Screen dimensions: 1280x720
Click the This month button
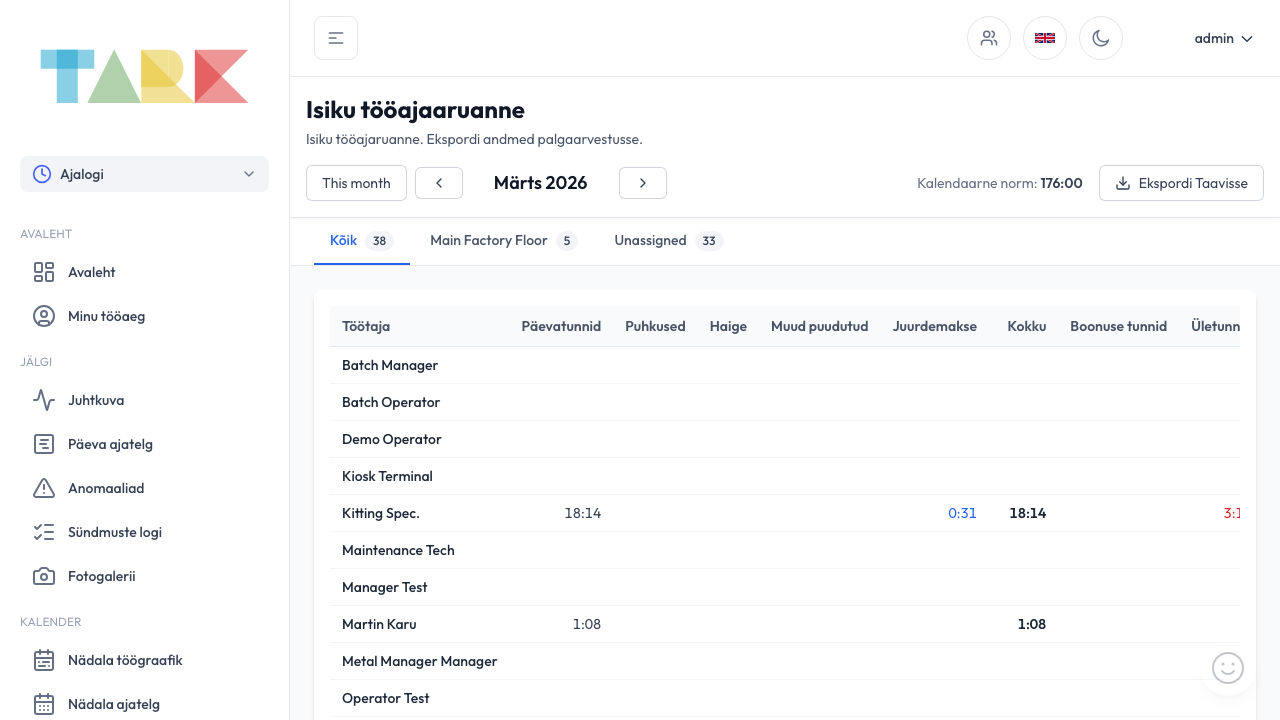click(x=356, y=183)
